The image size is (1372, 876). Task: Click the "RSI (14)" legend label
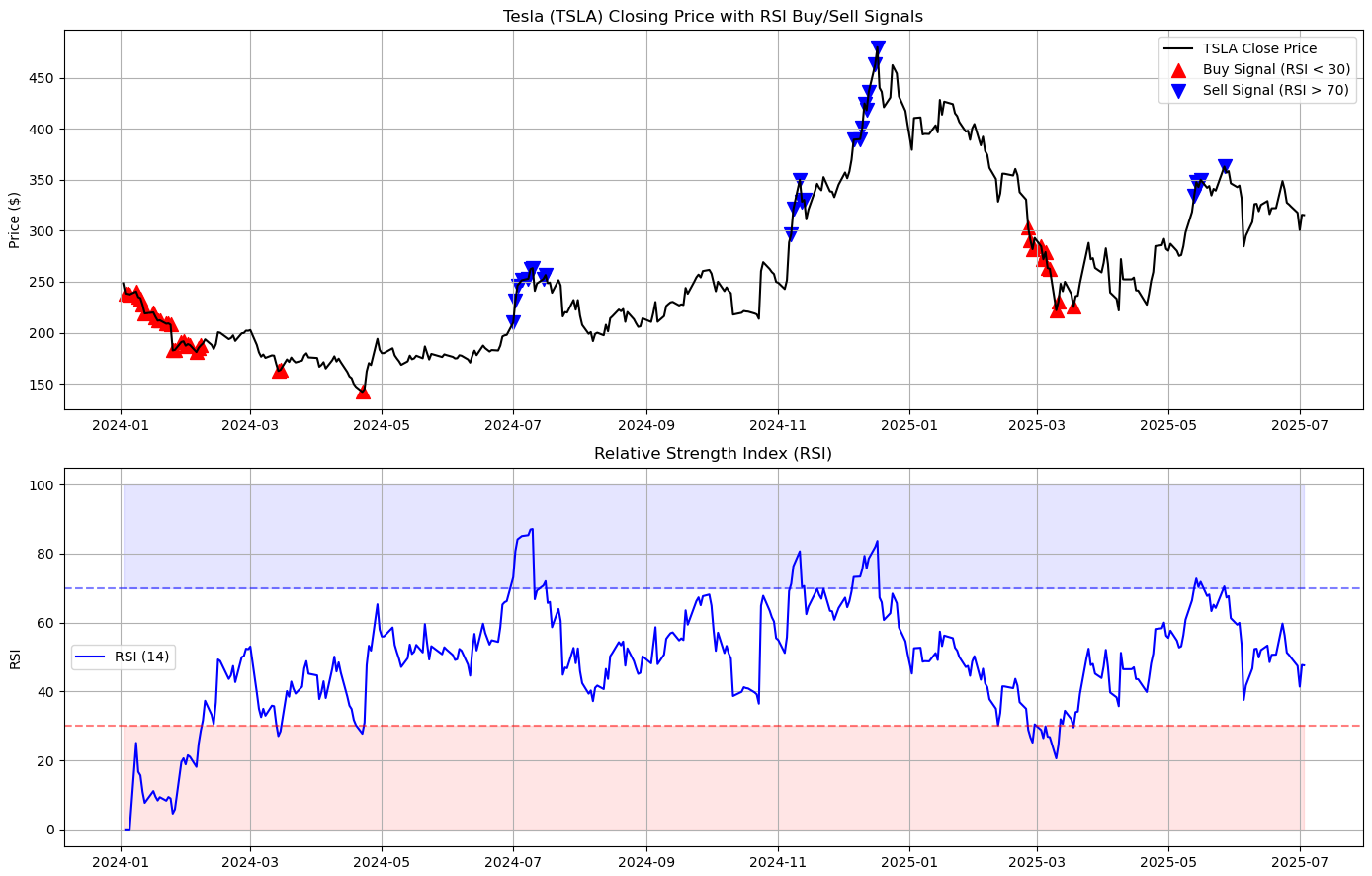(141, 657)
